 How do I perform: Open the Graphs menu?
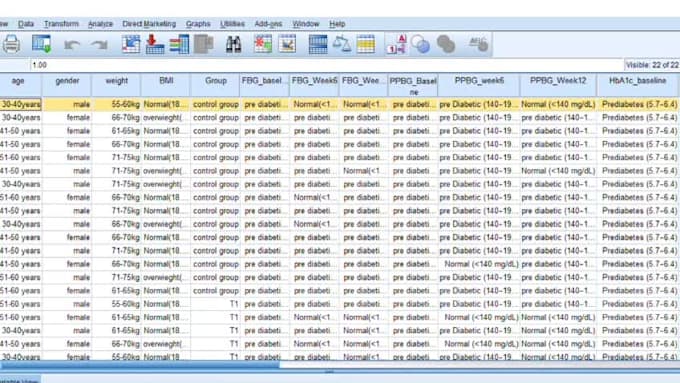click(x=198, y=24)
